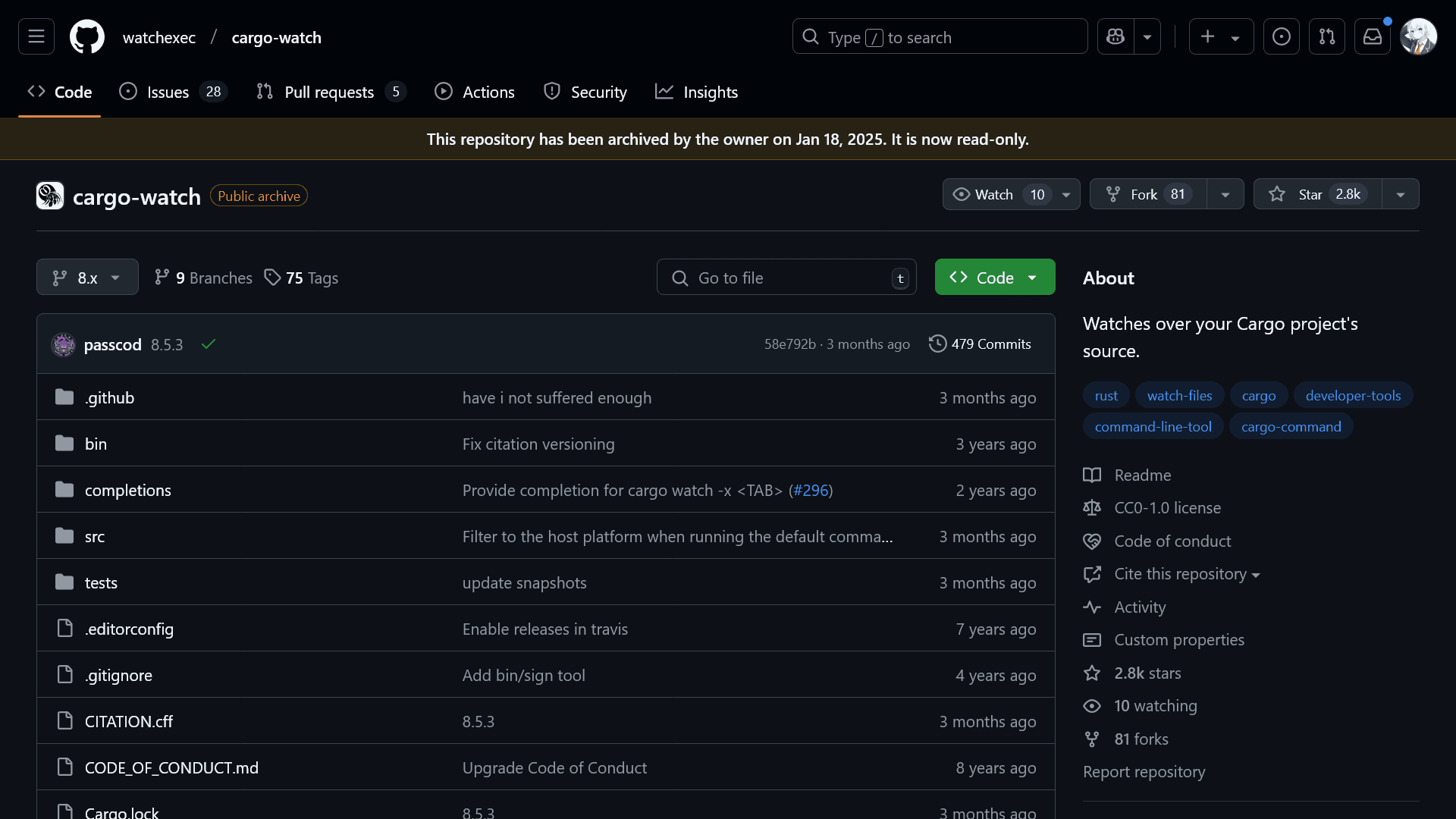Show the commit check status checkmark
1456x819 pixels.
pos(209,344)
